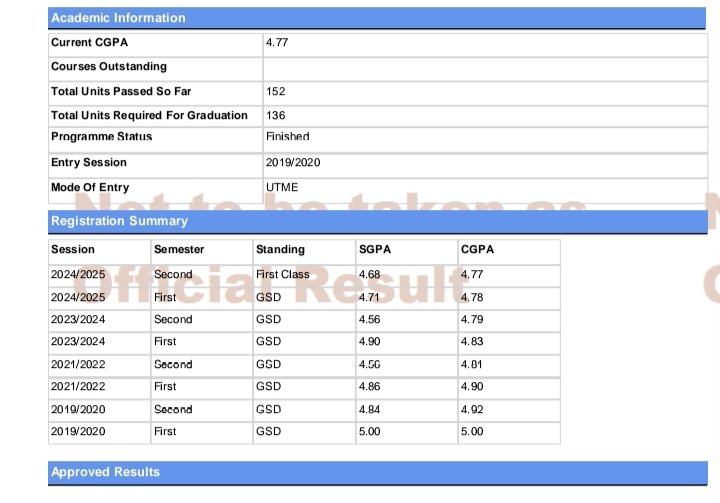Select the UTME mode of entry value

282,187
